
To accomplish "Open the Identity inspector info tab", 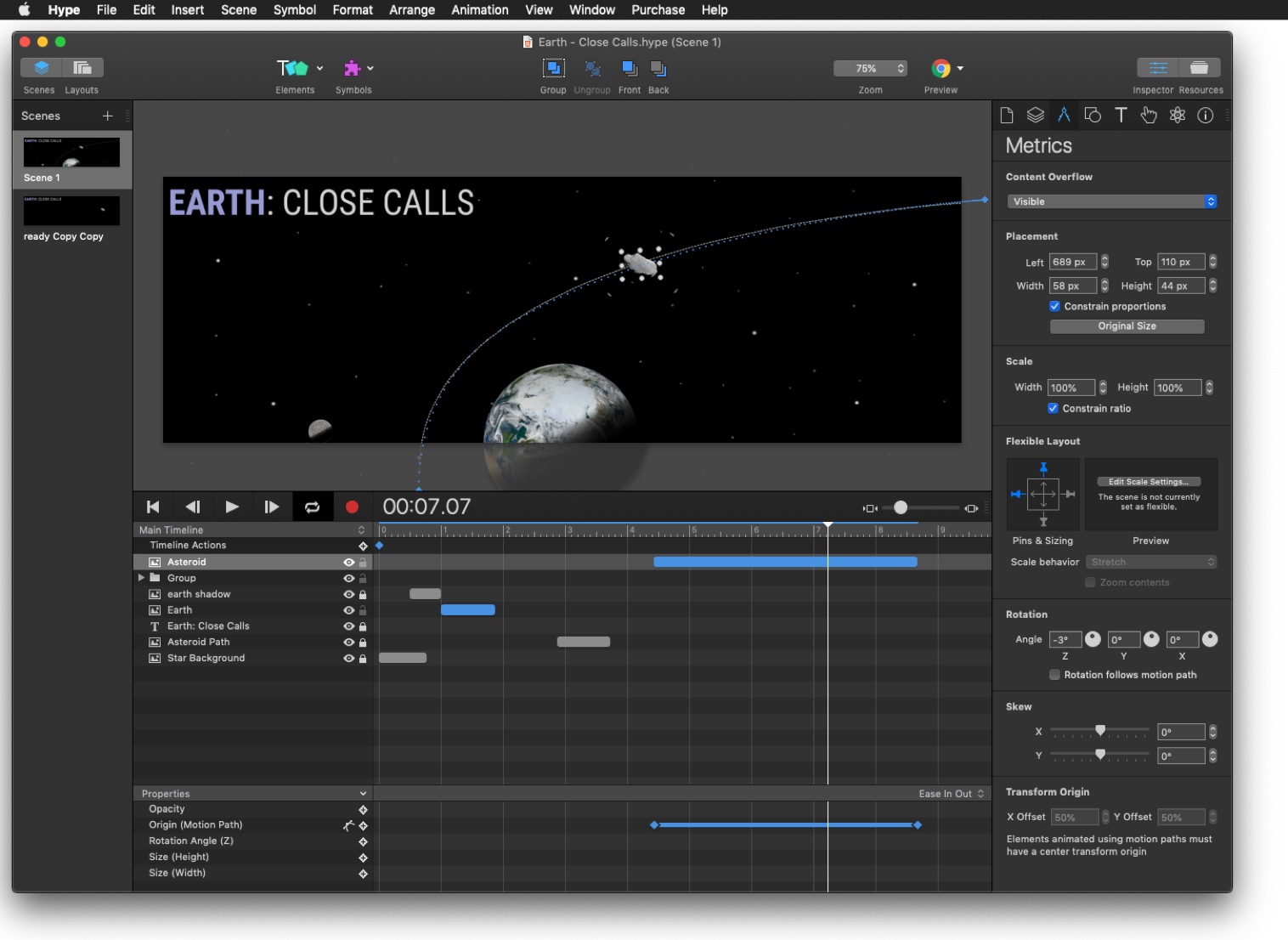I will point(1206,116).
